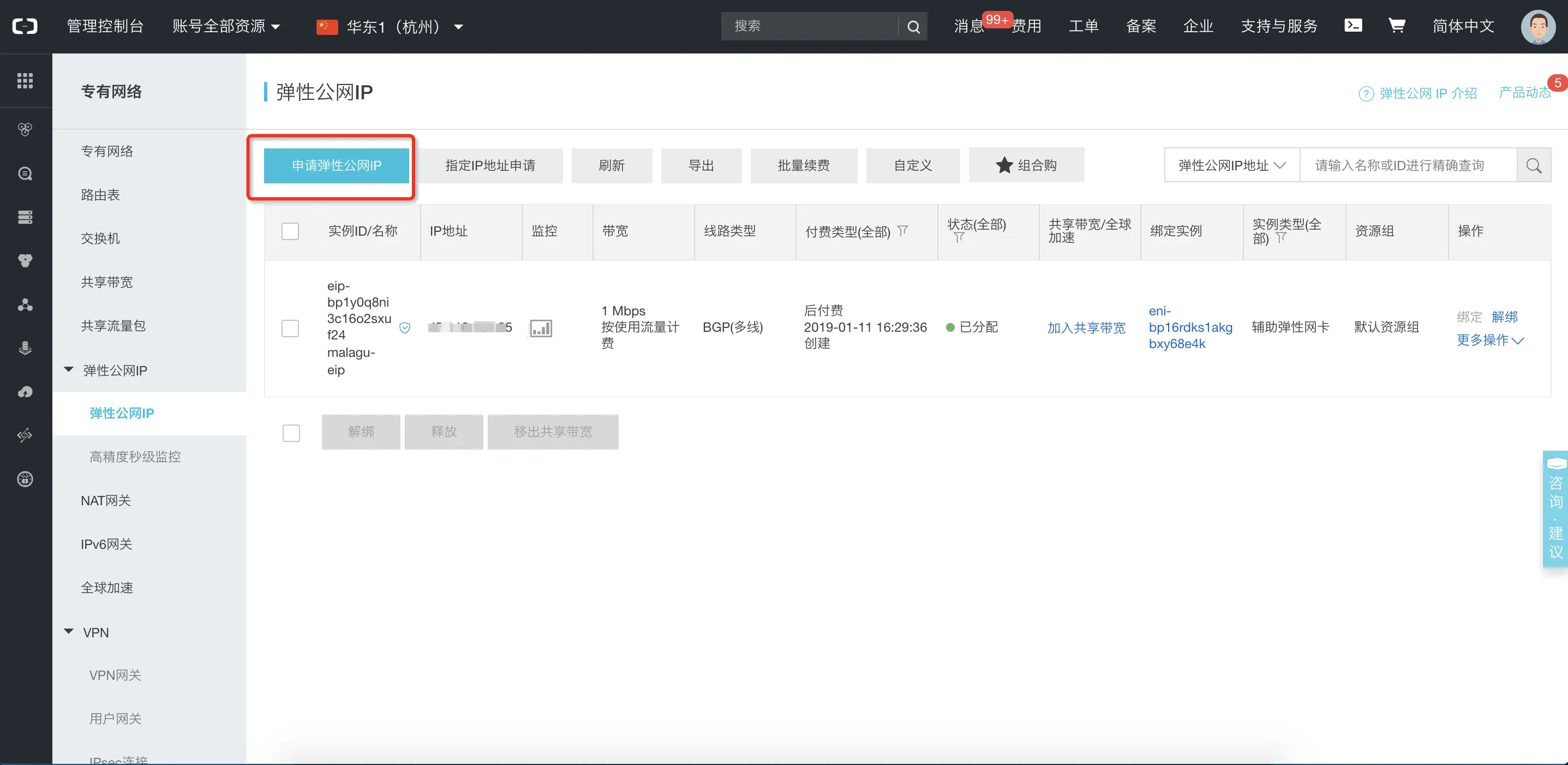Click the 申请弹性公网IP button
The height and width of the screenshot is (765, 1568).
click(336, 165)
